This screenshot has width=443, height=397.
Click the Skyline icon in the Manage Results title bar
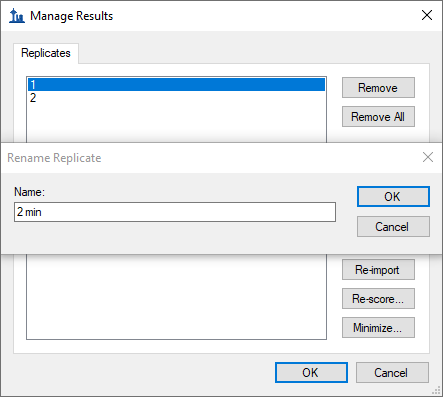pos(17,16)
